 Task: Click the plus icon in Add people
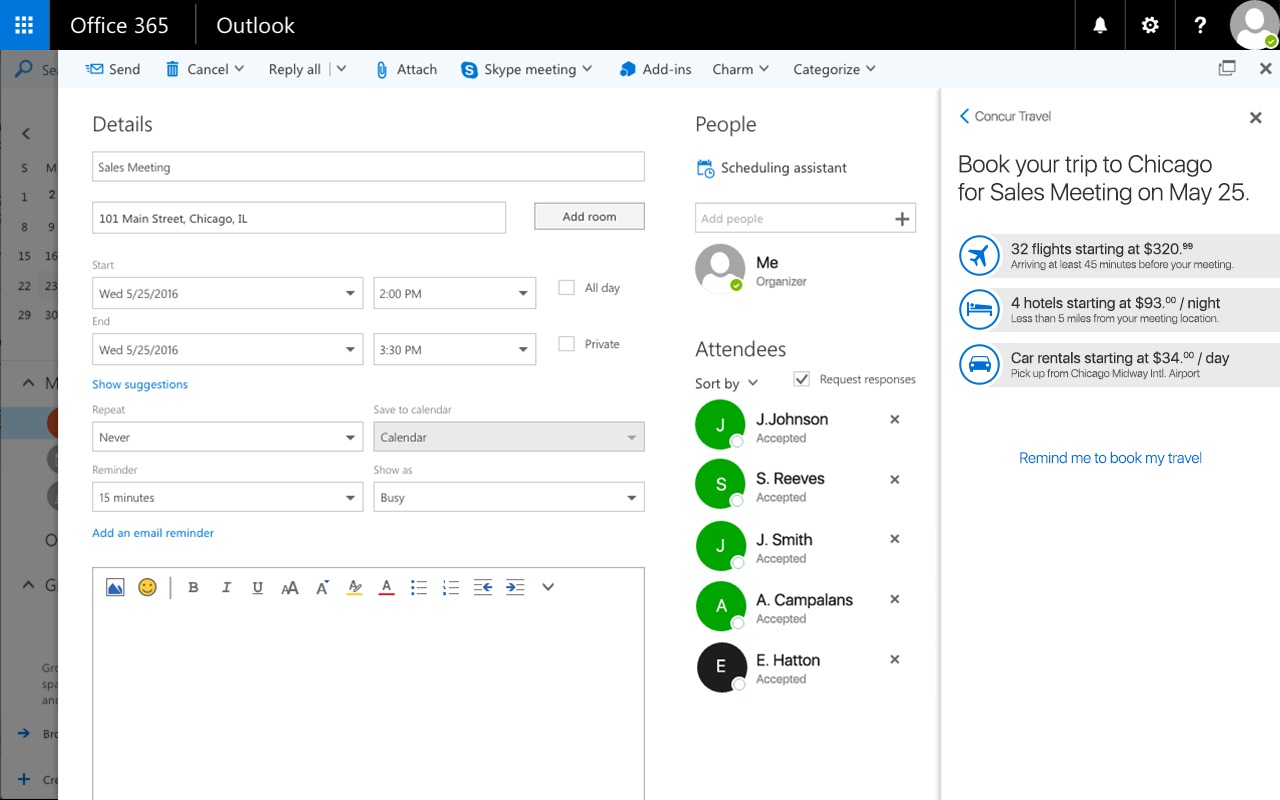coord(902,218)
